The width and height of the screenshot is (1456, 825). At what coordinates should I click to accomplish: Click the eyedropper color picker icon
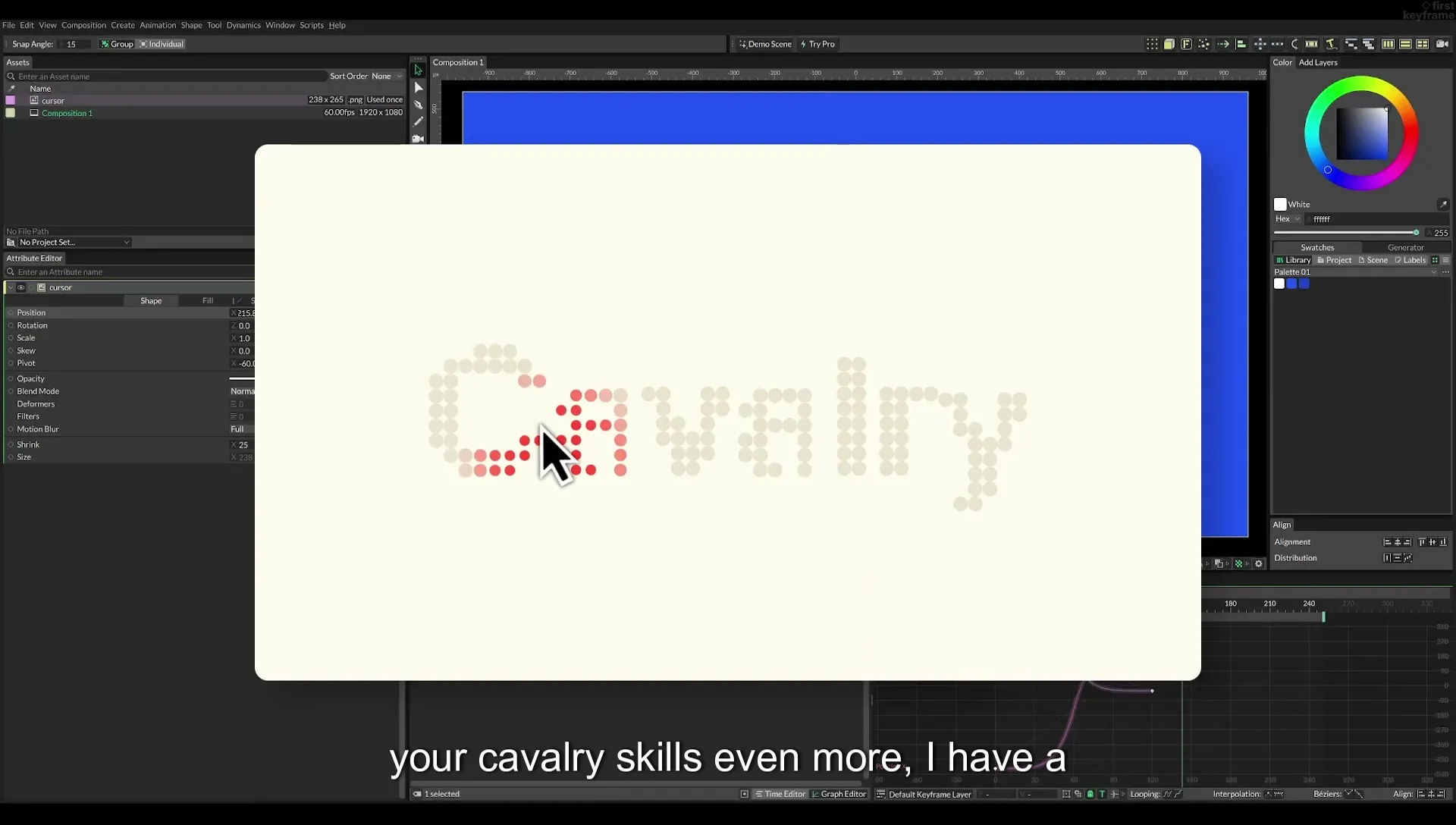pyautogui.click(x=1443, y=204)
